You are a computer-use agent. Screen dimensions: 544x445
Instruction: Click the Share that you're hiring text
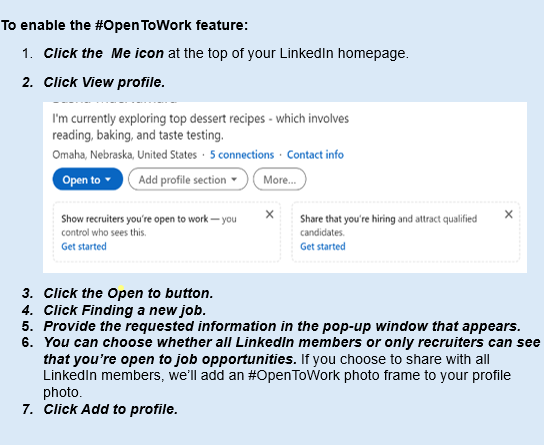348,219
